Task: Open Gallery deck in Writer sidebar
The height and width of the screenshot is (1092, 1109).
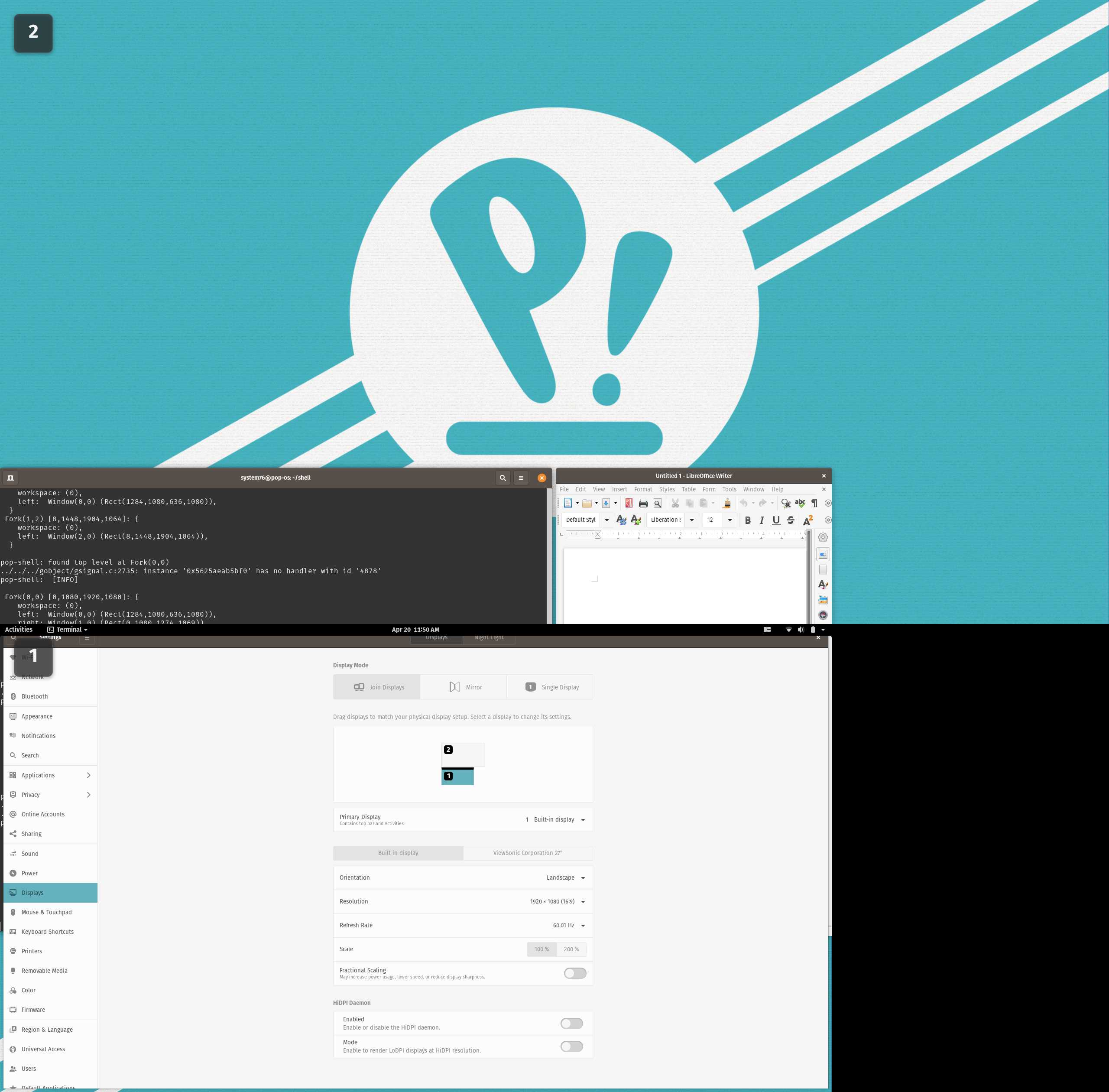Action: (x=823, y=600)
